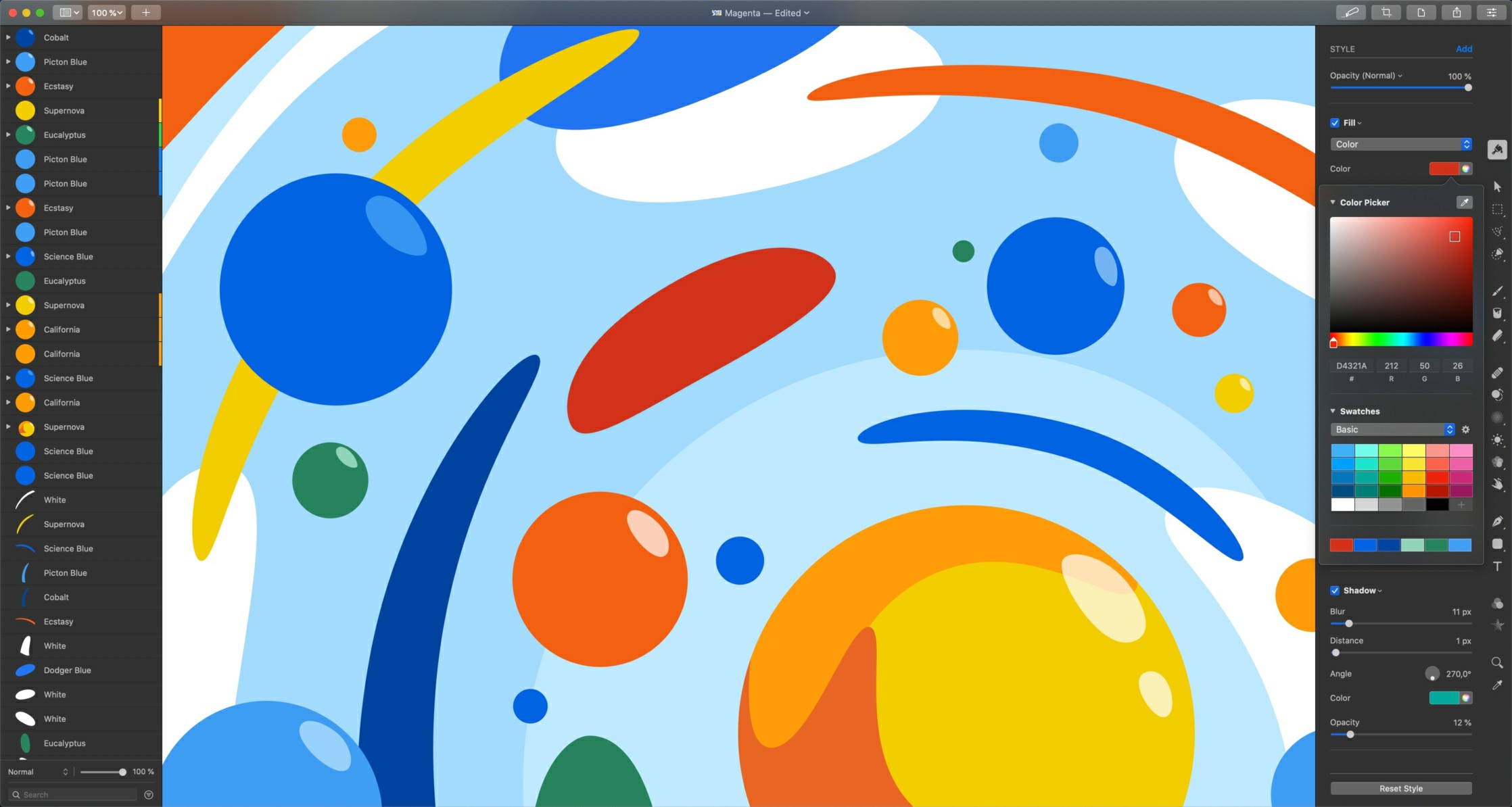The width and height of the screenshot is (1512, 807).
Task: Select the rectangular selection tool
Action: (x=1497, y=210)
